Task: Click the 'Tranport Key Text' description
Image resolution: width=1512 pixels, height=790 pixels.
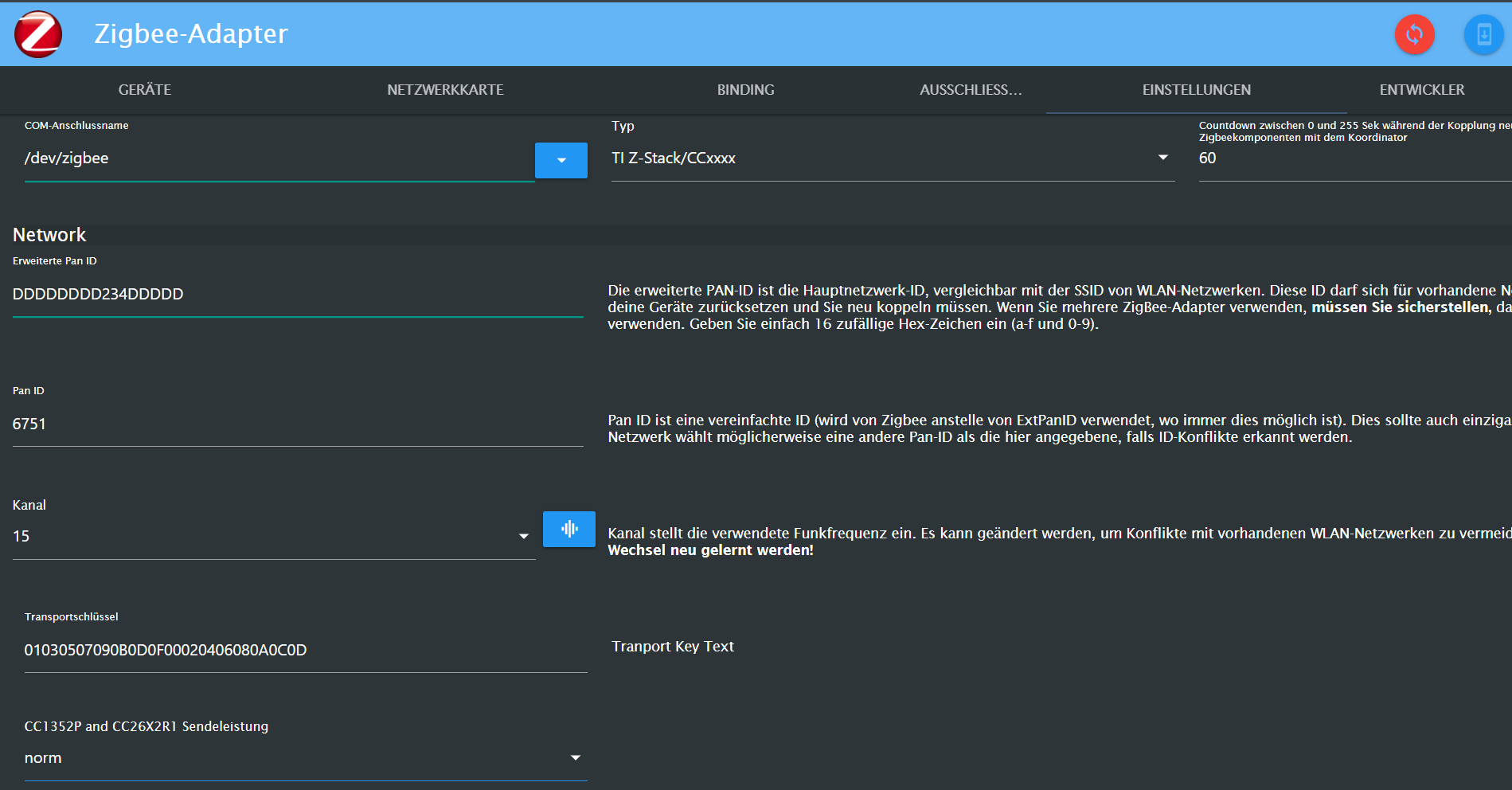Action: (673, 647)
